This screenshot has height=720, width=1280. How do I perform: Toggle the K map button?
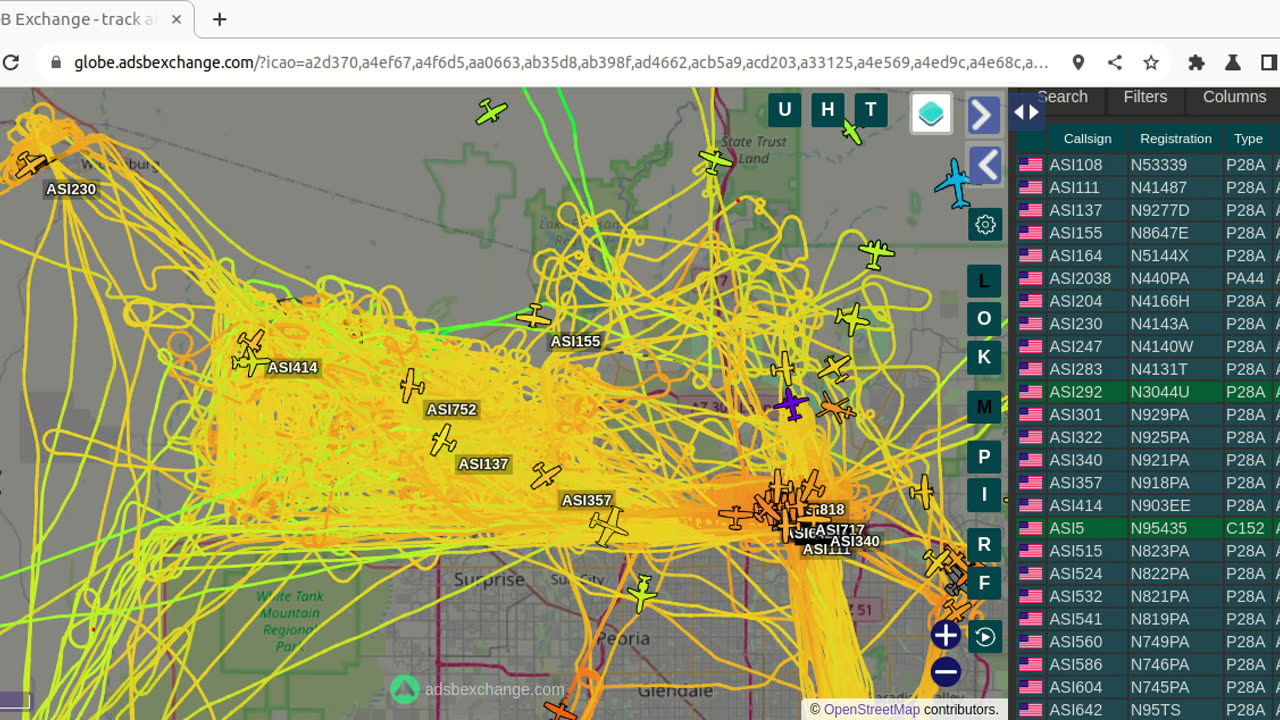984,357
